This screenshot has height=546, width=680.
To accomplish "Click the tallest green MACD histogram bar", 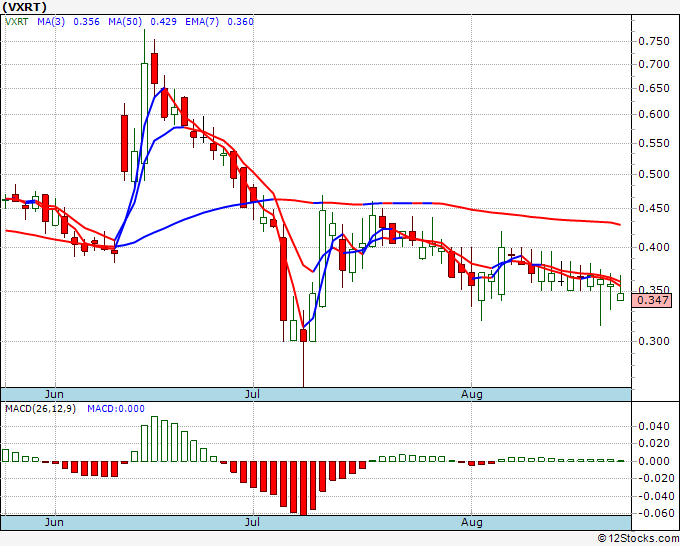I will [x=154, y=439].
